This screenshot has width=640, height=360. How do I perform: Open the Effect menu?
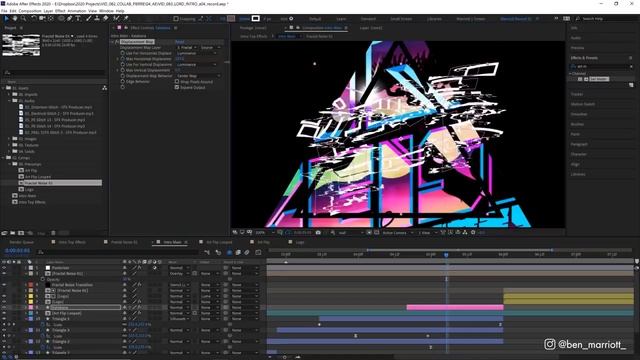coord(60,11)
